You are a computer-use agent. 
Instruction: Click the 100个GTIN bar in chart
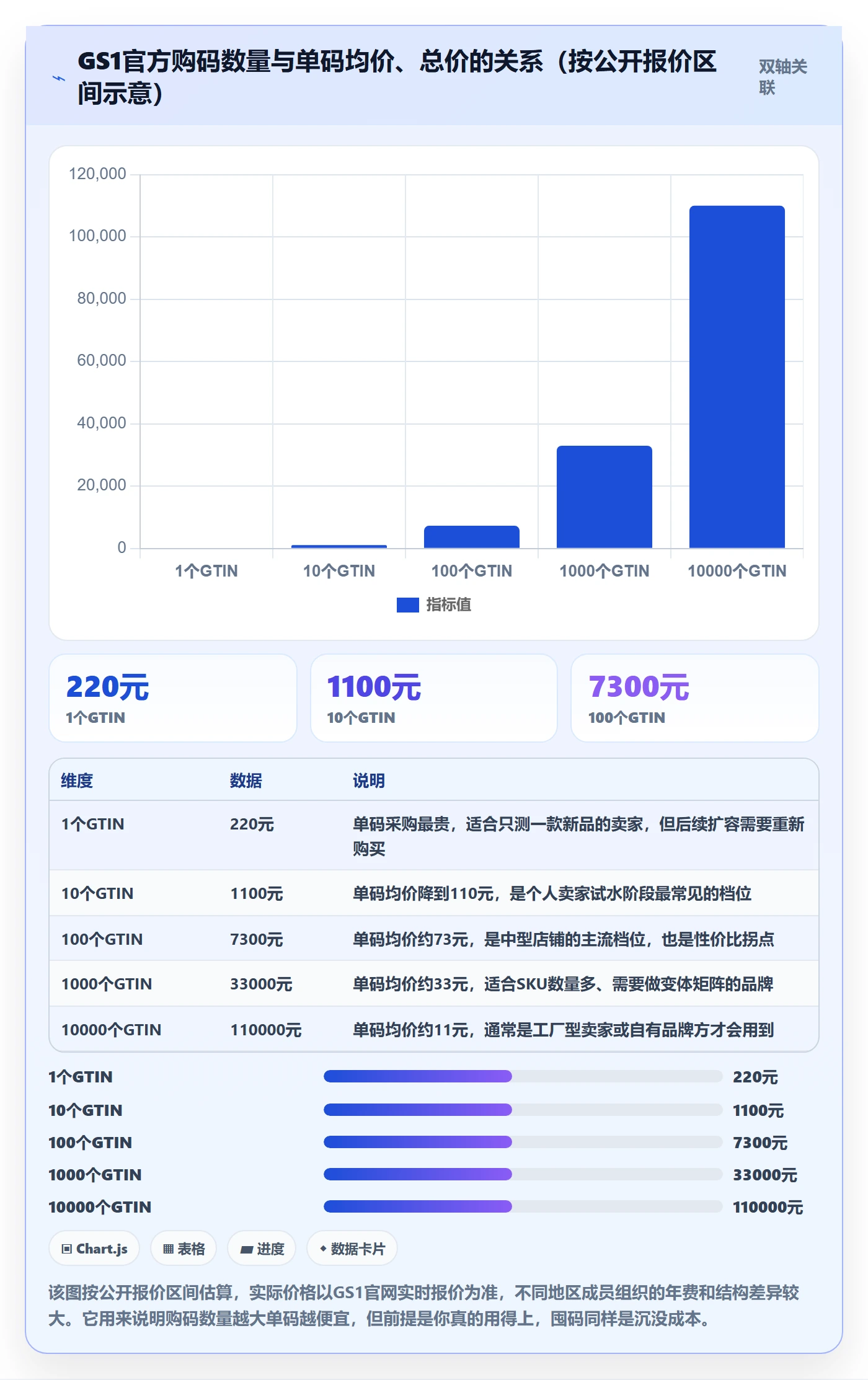pyautogui.click(x=471, y=537)
